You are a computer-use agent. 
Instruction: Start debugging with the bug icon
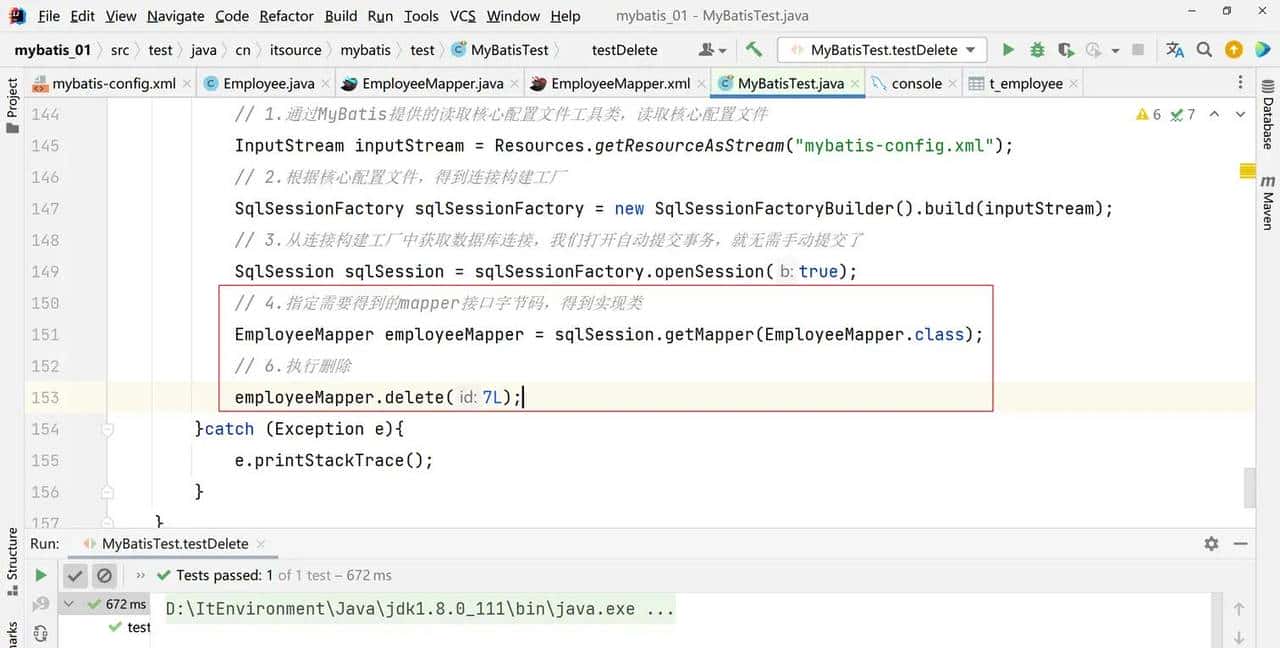[1037, 50]
